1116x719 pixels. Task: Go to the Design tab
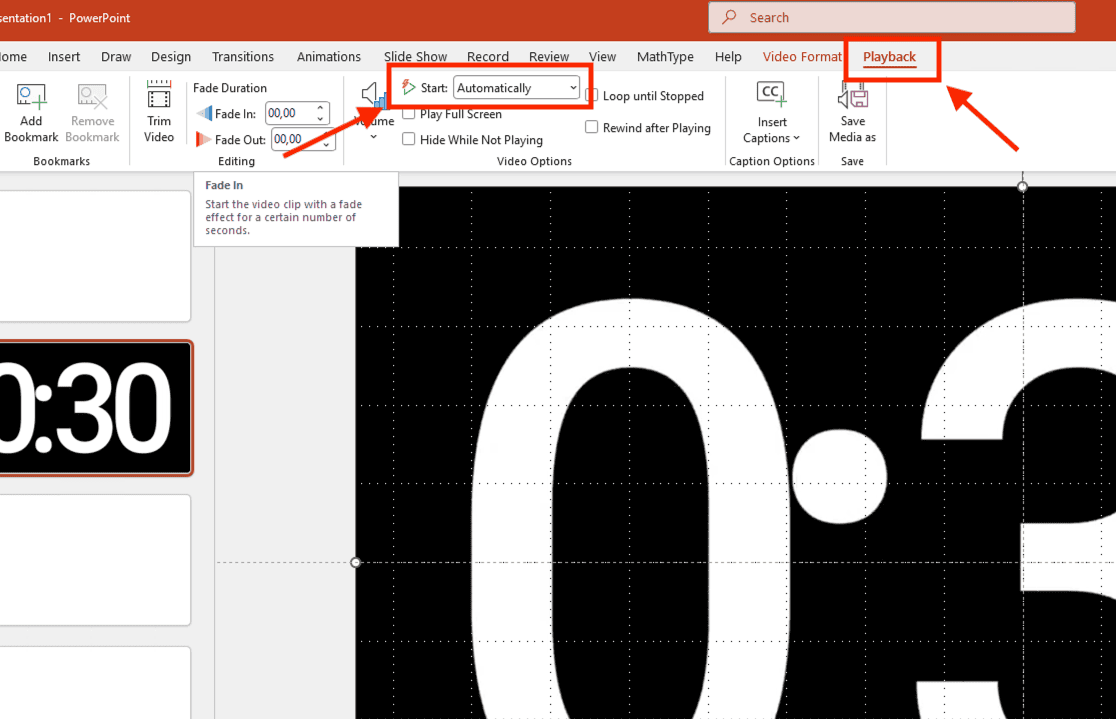click(171, 57)
